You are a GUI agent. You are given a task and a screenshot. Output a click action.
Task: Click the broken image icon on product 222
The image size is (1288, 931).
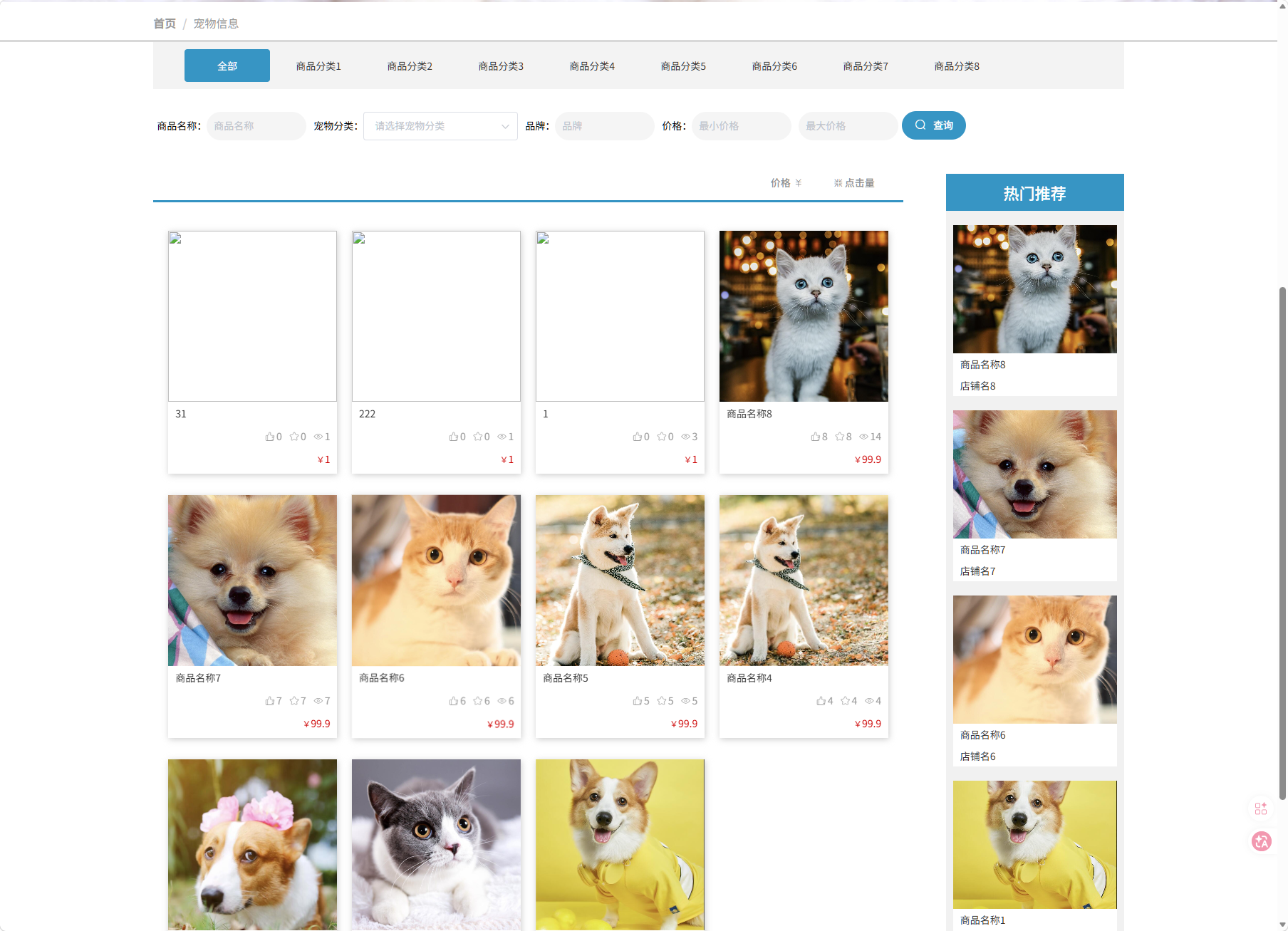point(360,239)
